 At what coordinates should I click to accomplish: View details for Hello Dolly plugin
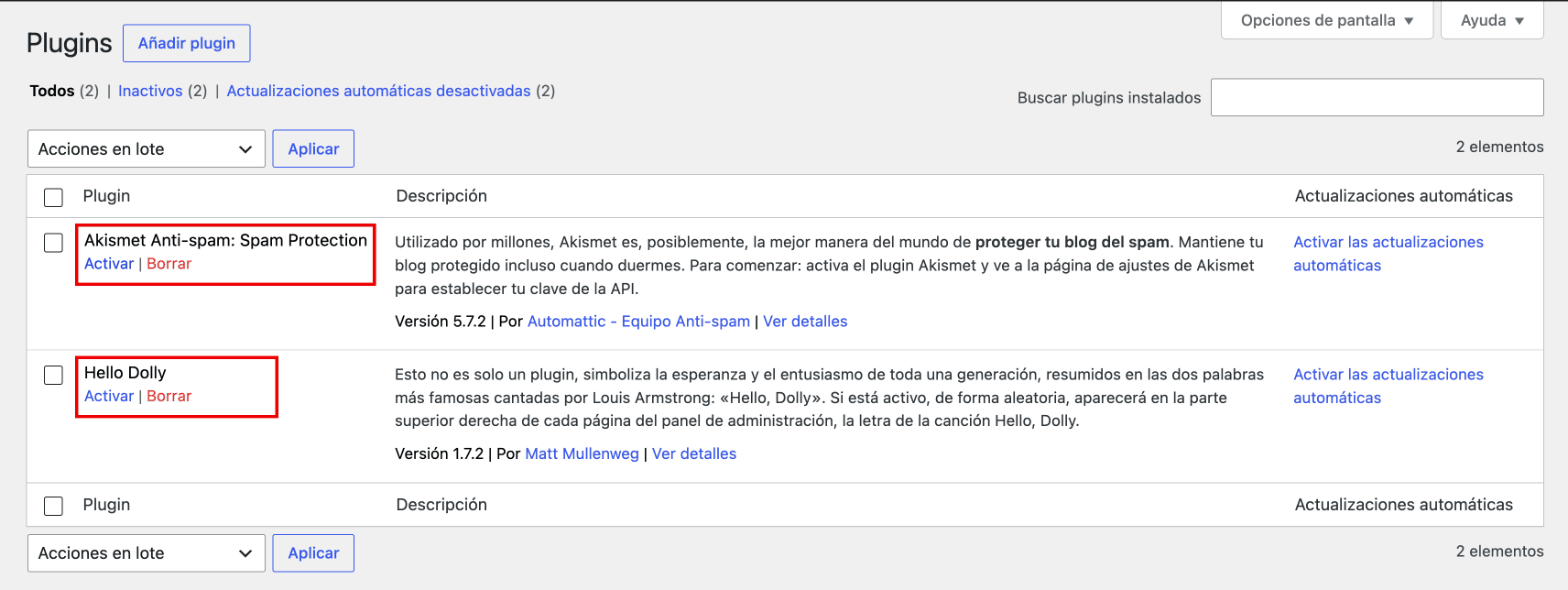[694, 454]
